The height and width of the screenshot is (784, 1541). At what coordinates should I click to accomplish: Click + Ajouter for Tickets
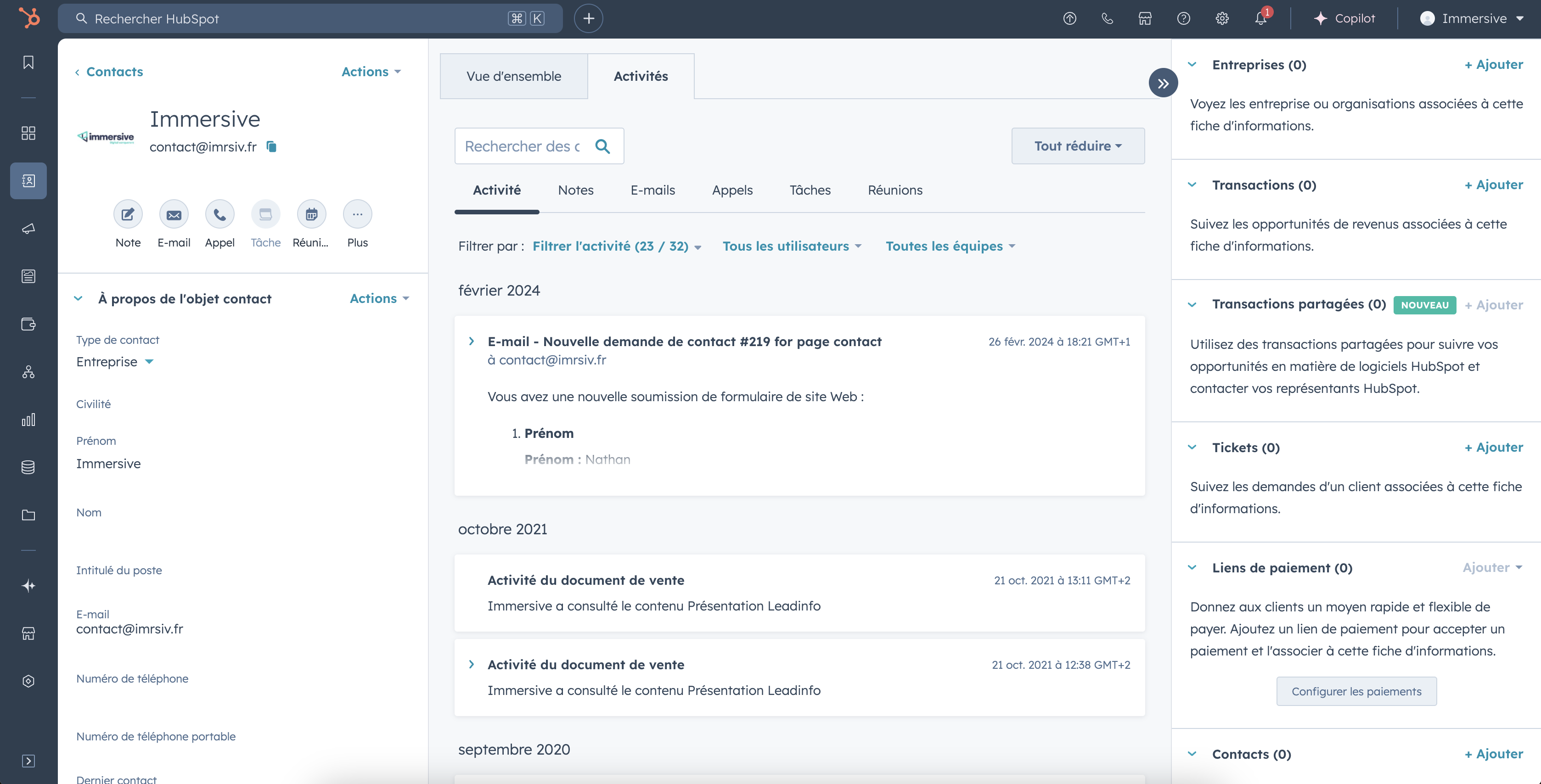(1494, 448)
